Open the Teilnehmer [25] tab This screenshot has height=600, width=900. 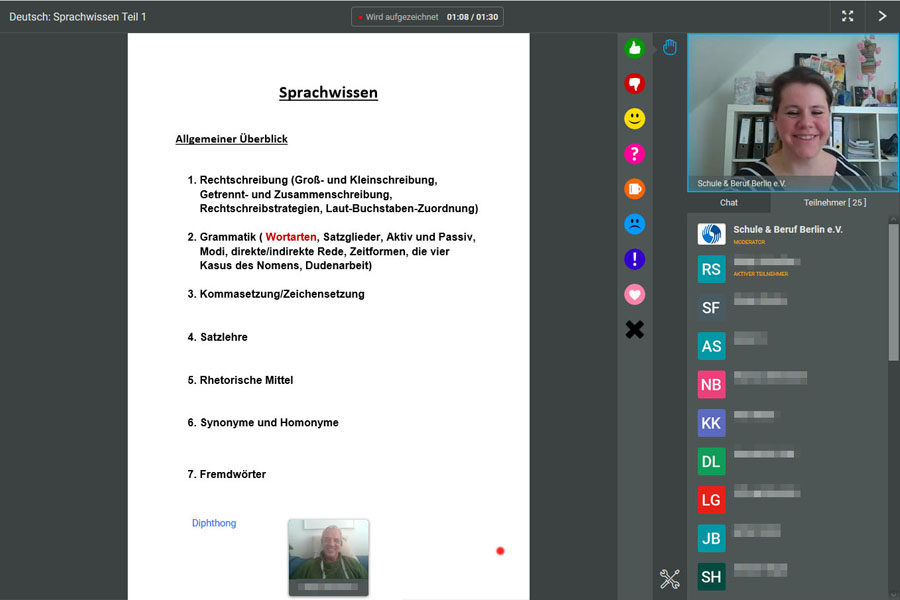coord(835,203)
